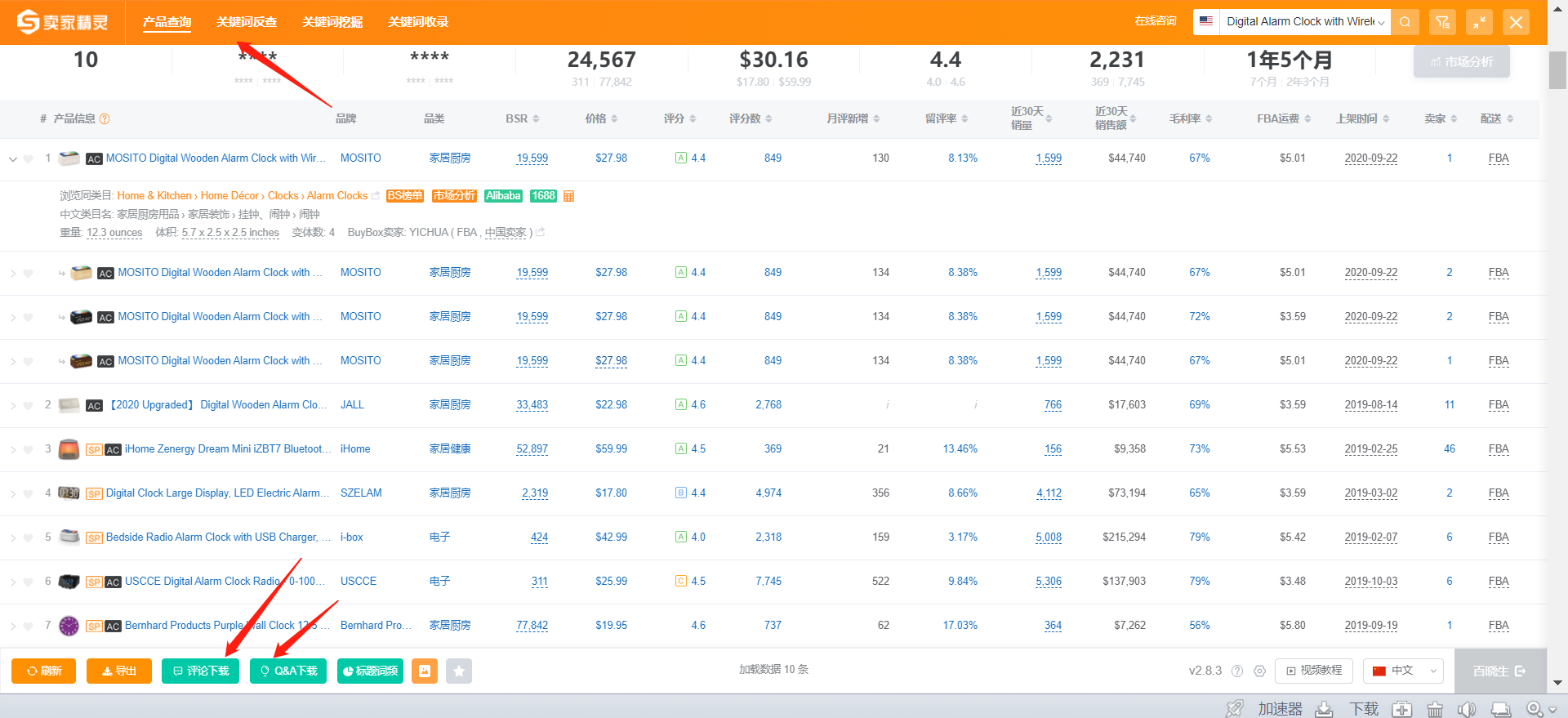This screenshot has width=1568, height=718.
Task: Switch to the 关键词反查 tab
Action: 247,22
